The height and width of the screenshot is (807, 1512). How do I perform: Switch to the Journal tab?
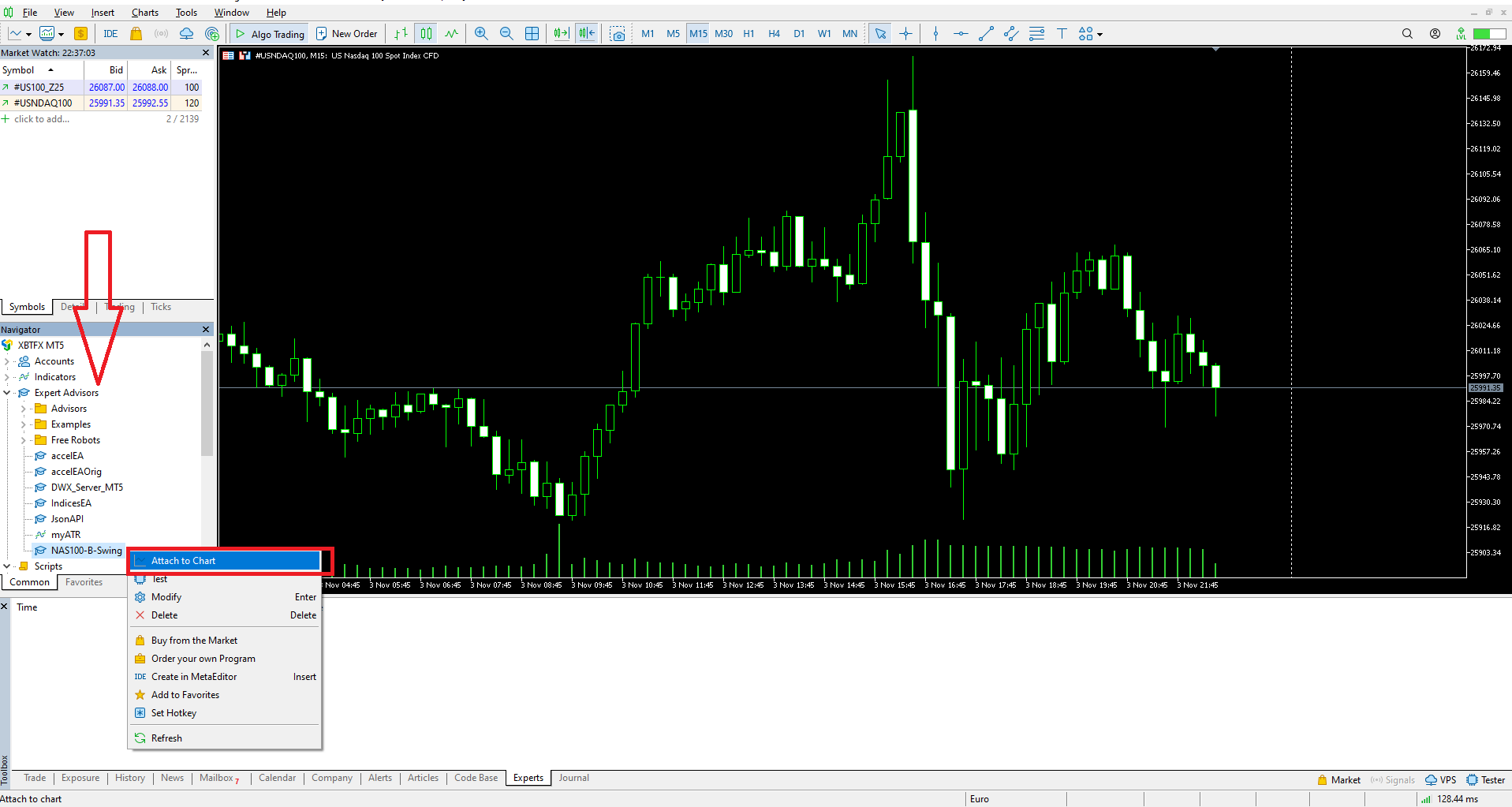573,778
